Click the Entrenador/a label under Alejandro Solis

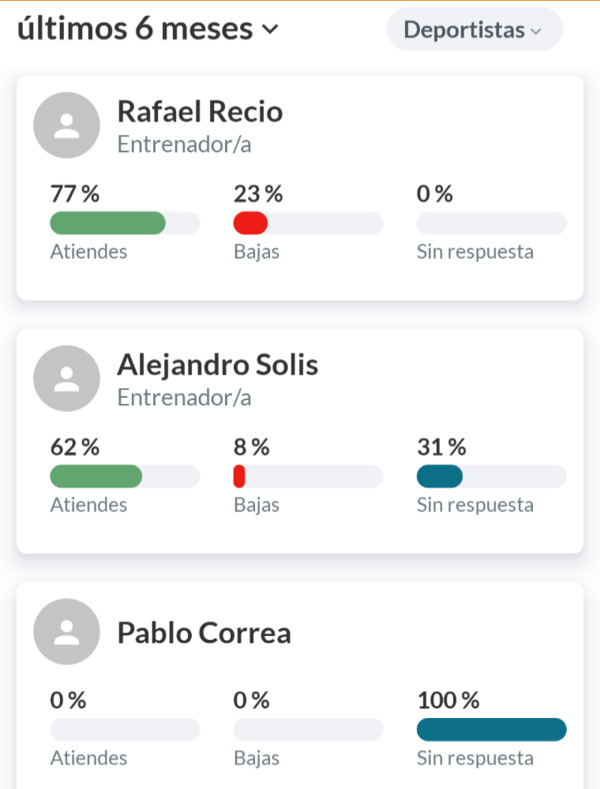click(184, 398)
